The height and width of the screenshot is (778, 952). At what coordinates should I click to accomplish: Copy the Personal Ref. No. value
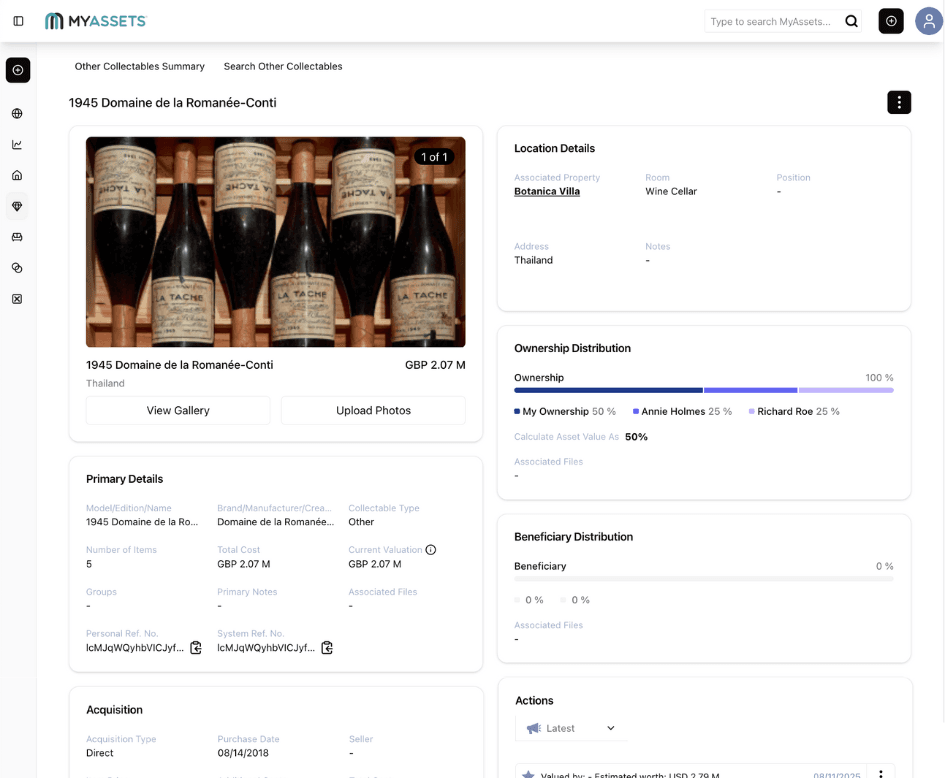click(196, 648)
